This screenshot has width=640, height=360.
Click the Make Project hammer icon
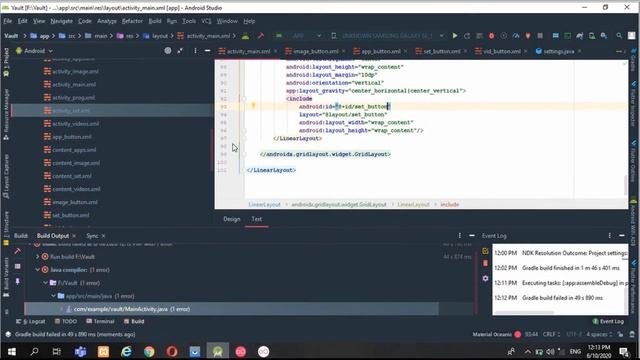pyautogui.click(x=261, y=36)
